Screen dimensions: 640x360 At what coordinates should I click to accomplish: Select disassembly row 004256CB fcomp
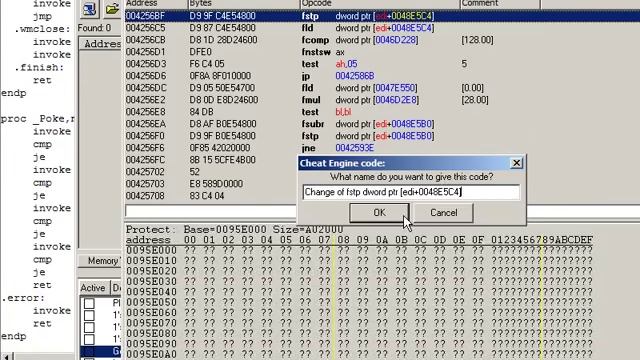coord(382,40)
